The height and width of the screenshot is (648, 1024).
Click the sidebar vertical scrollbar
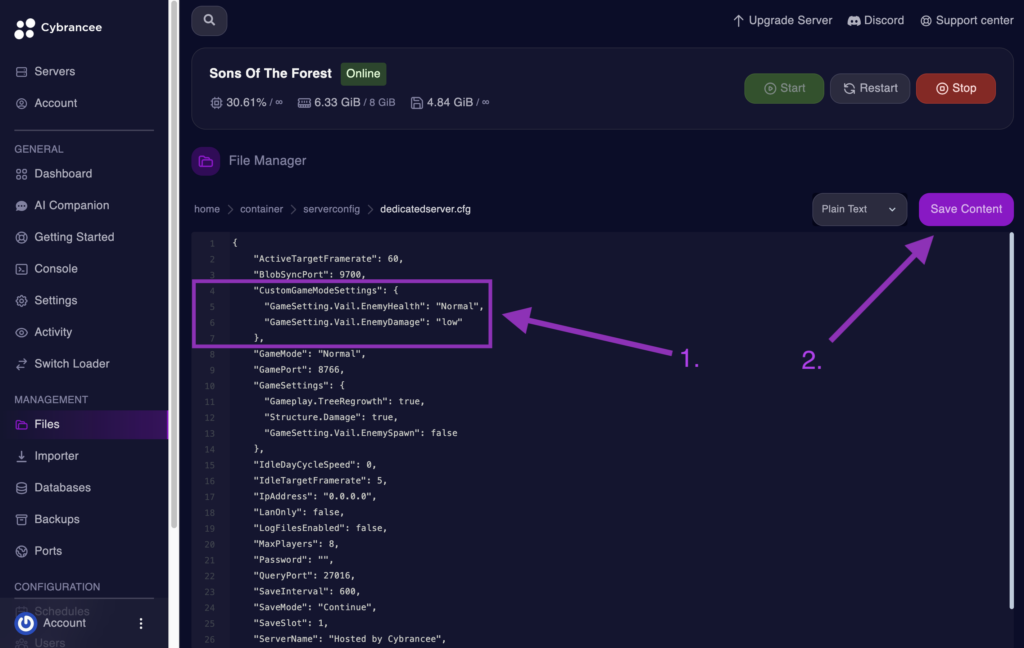pyautogui.click(x=174, y=265)
